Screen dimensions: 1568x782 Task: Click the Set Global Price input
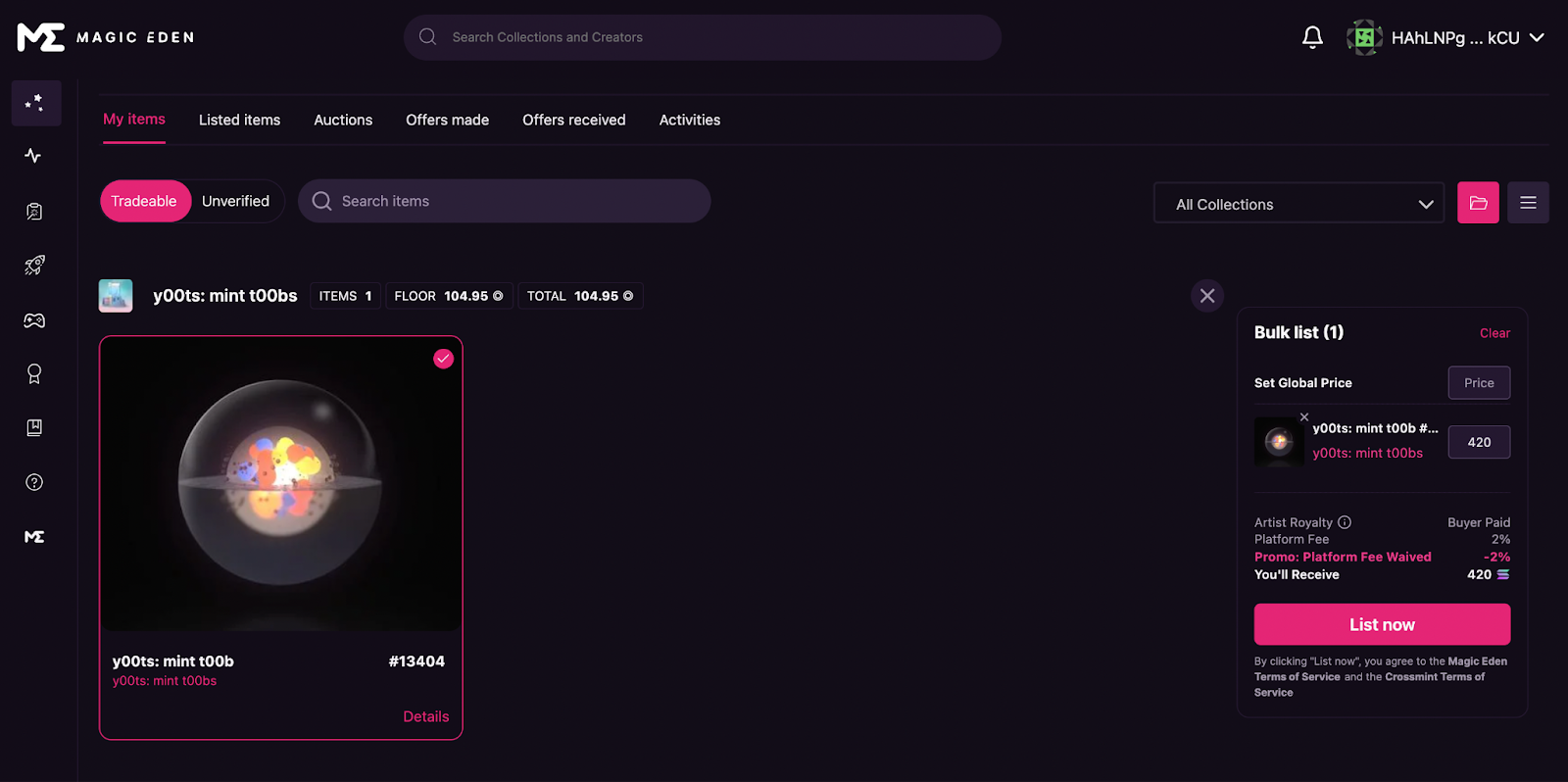(1479, 383)
